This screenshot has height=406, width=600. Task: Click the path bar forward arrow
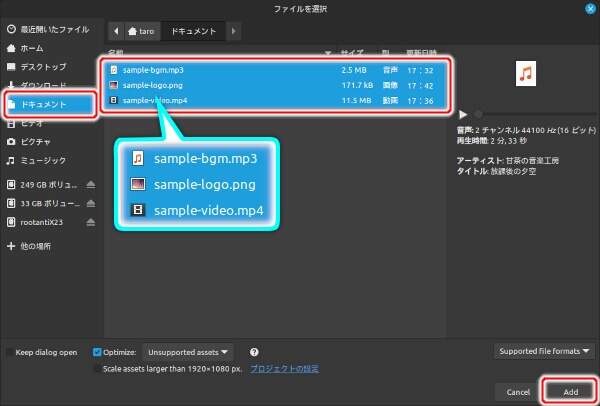pyautogui.click(x=233, y=31)
